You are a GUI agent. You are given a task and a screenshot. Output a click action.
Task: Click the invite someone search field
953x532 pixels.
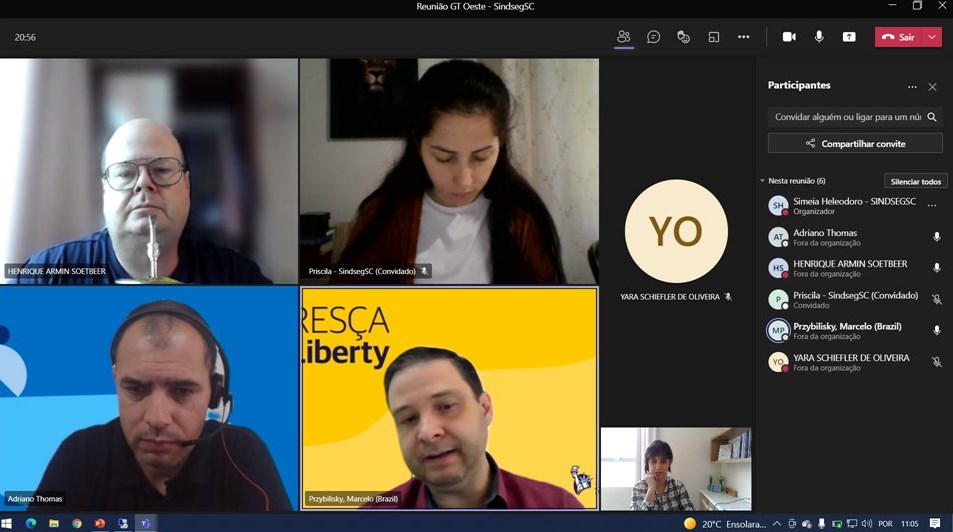(x=846, y=117)
